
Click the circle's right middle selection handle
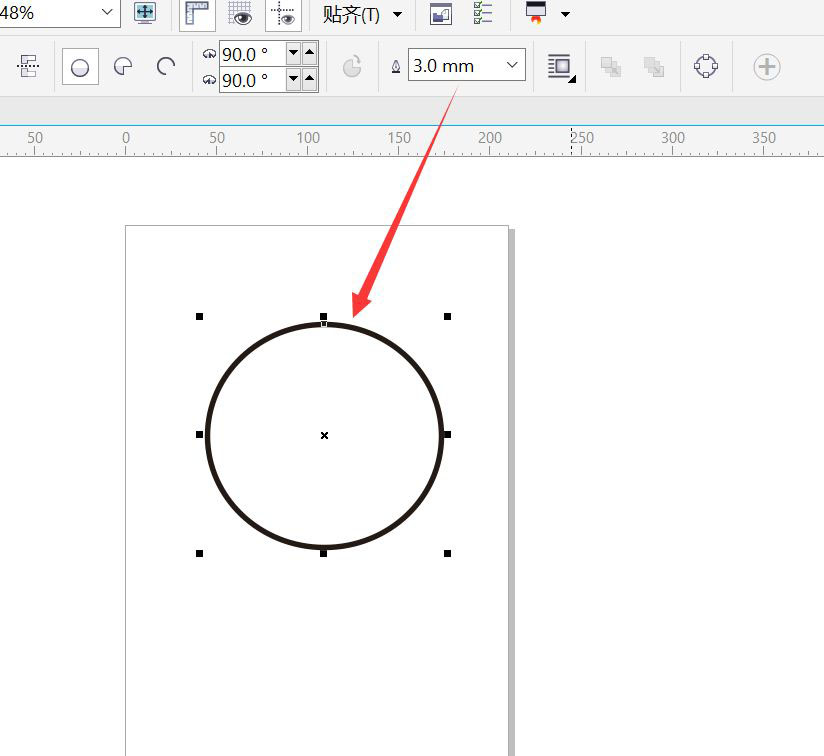click(447, 435)
